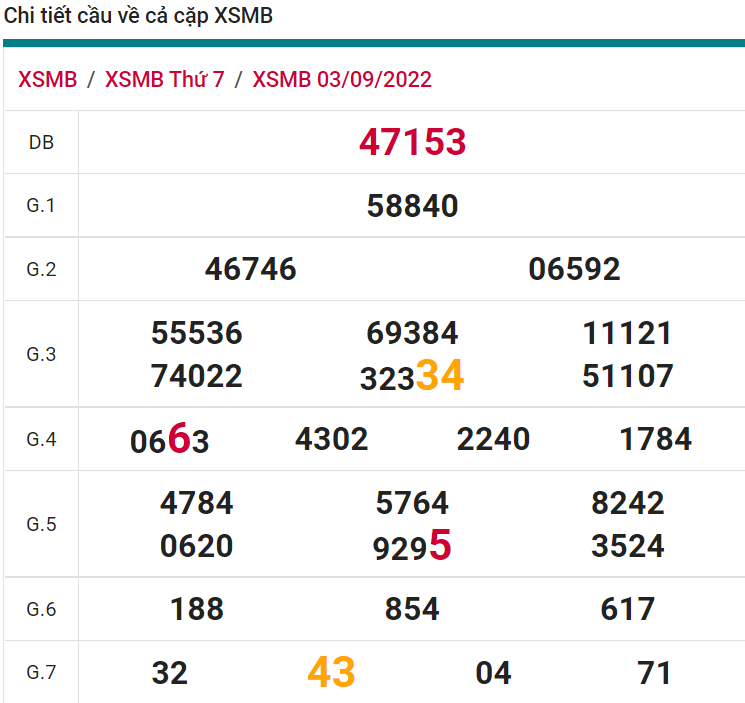Click the G.3 number 55536

pos(197,333)
